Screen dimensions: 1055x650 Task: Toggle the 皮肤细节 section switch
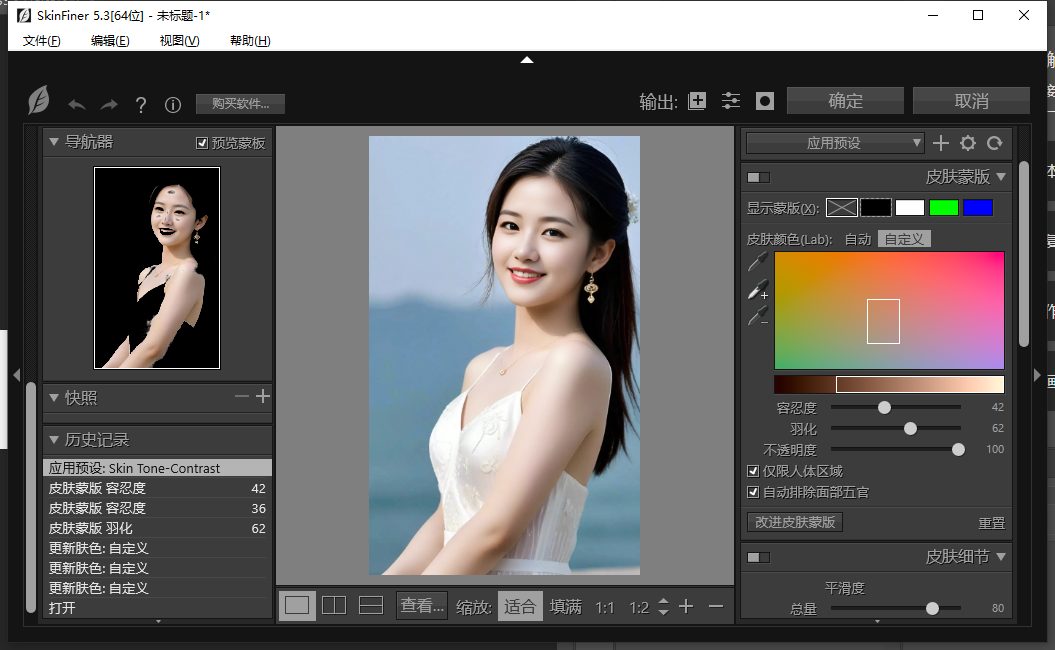tap(758, 557)
